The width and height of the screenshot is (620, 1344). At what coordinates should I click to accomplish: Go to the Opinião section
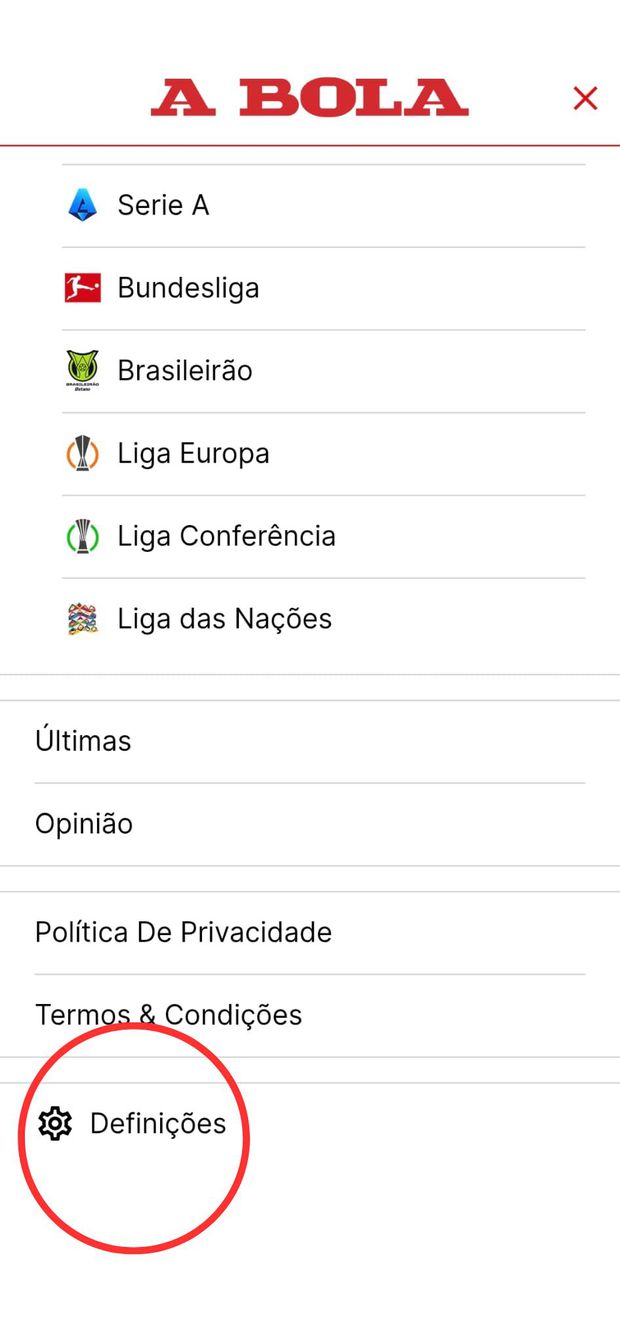tap(84, 824)
